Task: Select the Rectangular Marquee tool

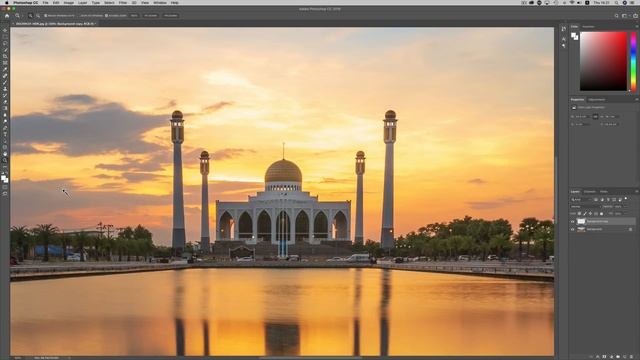Action: click(x=5, y=37)
